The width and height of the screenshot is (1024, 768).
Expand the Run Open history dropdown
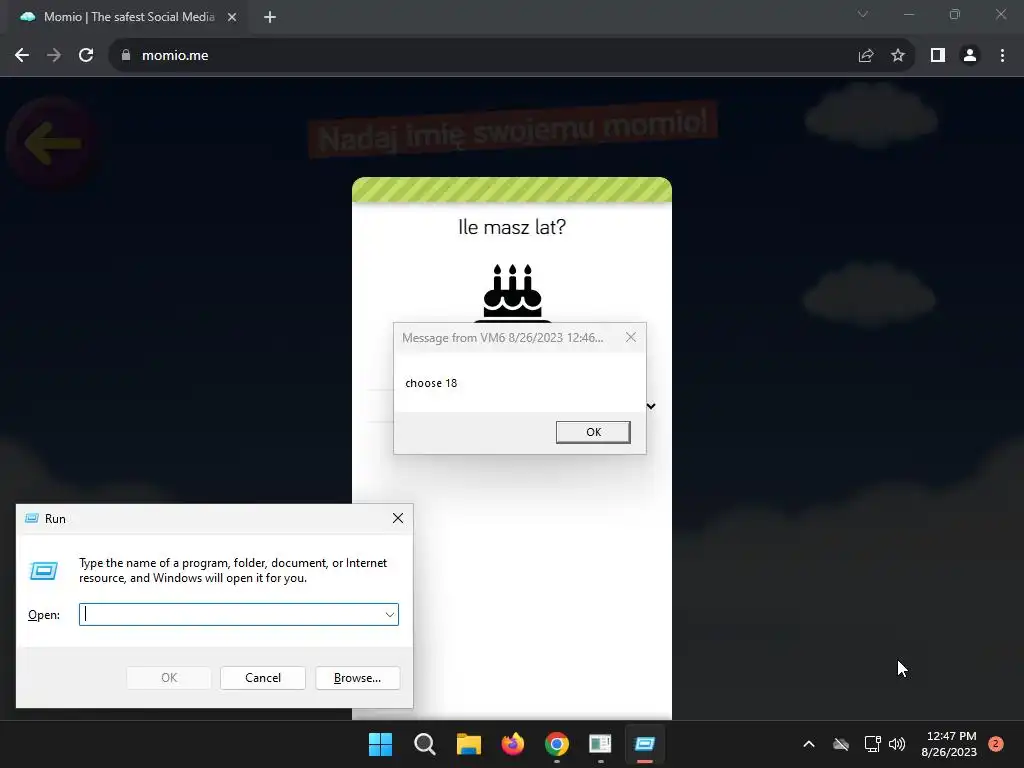click(389, 615)
